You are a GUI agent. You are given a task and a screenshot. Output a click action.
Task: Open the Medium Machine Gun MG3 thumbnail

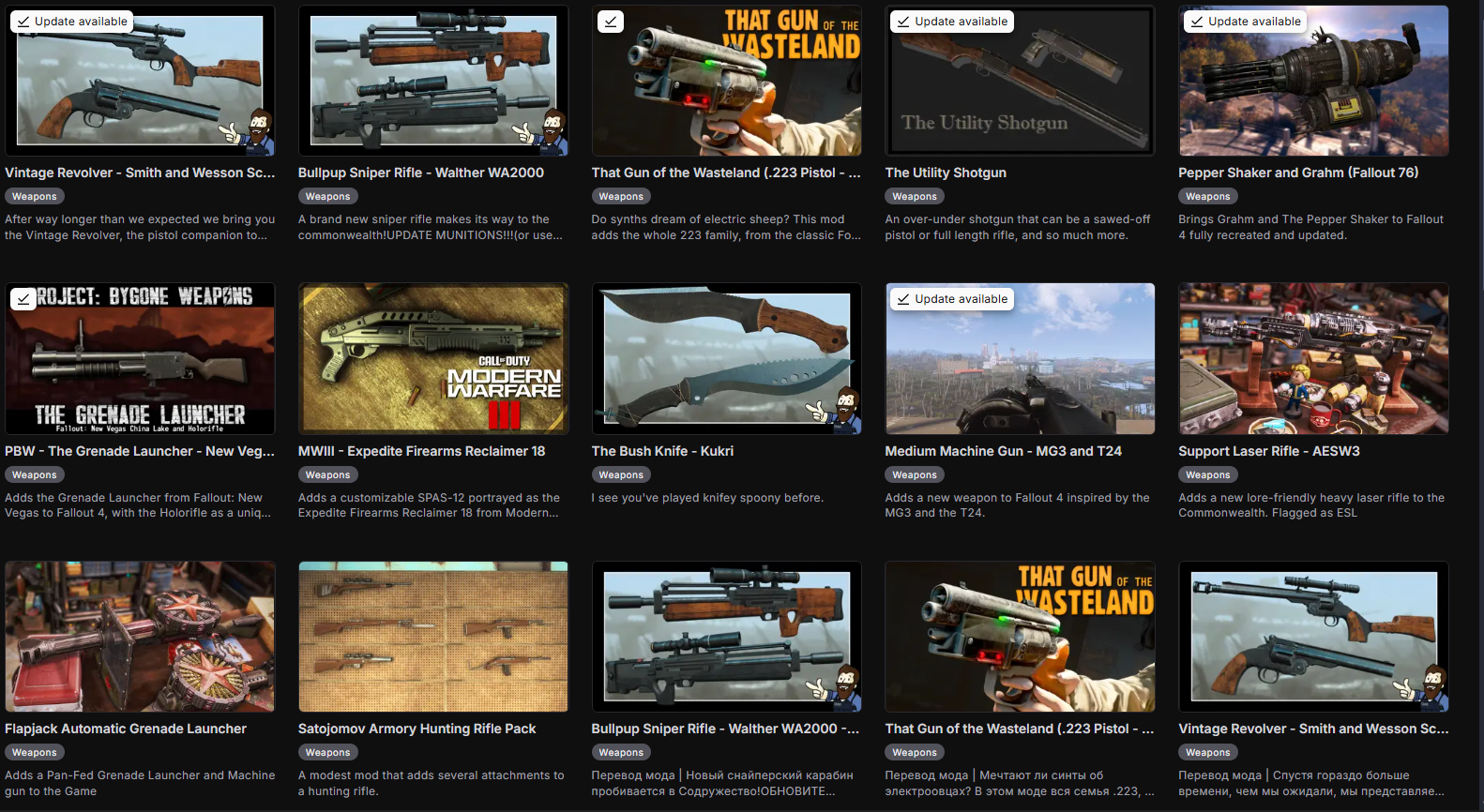click(x=1020, y=358)
